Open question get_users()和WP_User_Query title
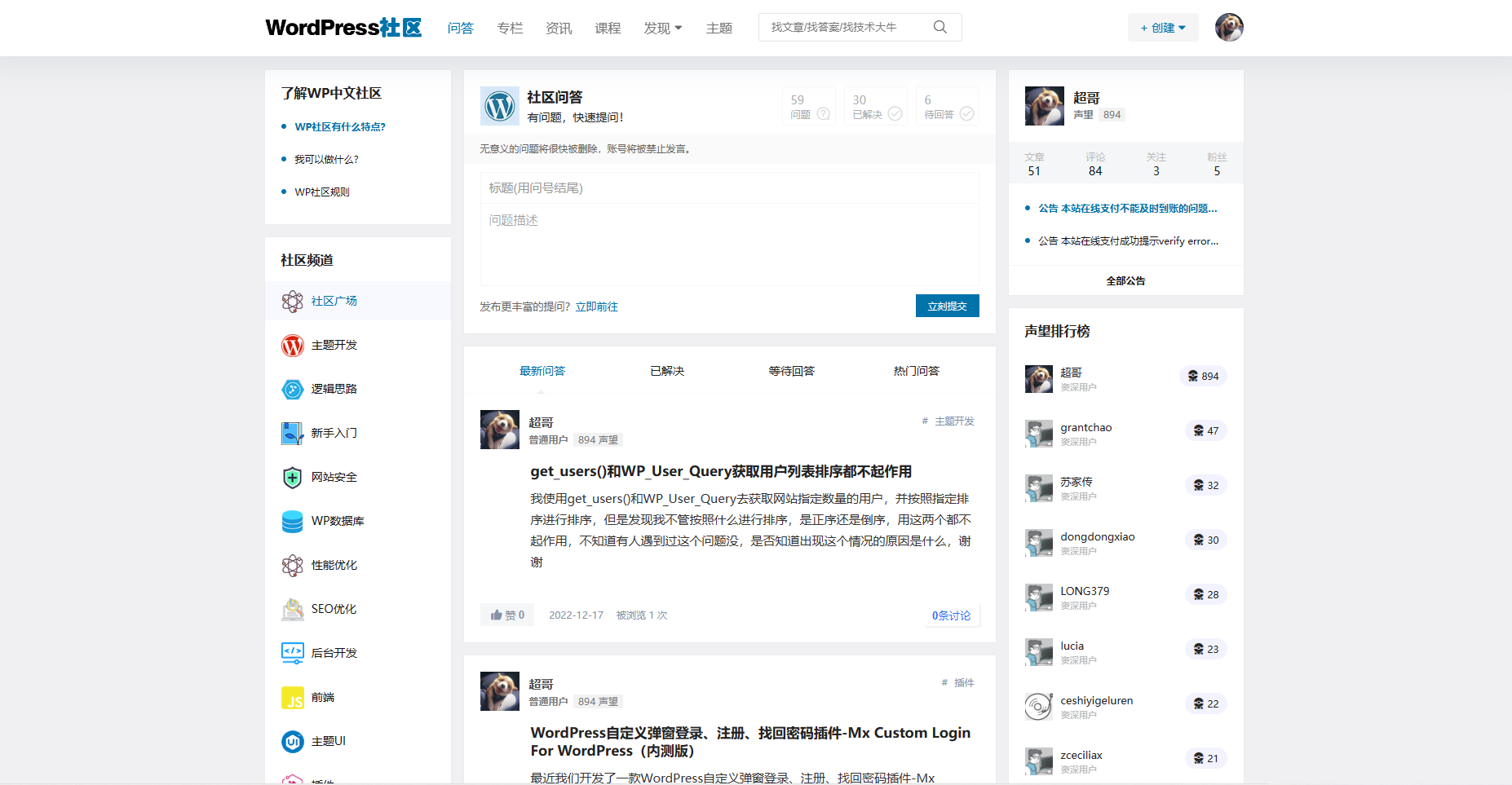1512x785 pixels. [x=721, y=471]
